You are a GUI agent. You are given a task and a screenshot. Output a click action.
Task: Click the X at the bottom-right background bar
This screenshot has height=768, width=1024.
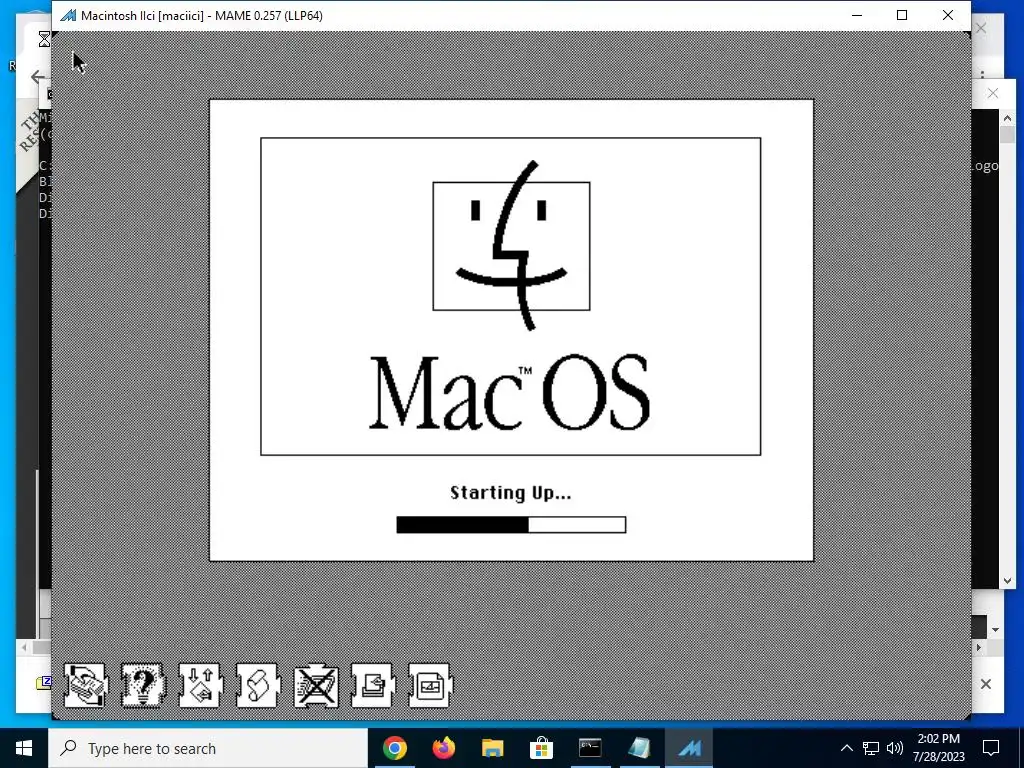986,684
